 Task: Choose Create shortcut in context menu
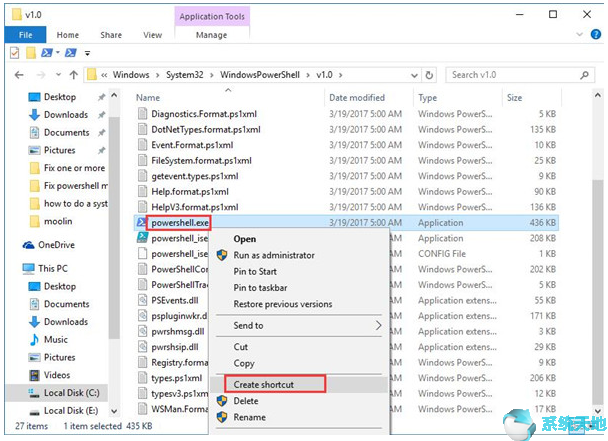264,385
